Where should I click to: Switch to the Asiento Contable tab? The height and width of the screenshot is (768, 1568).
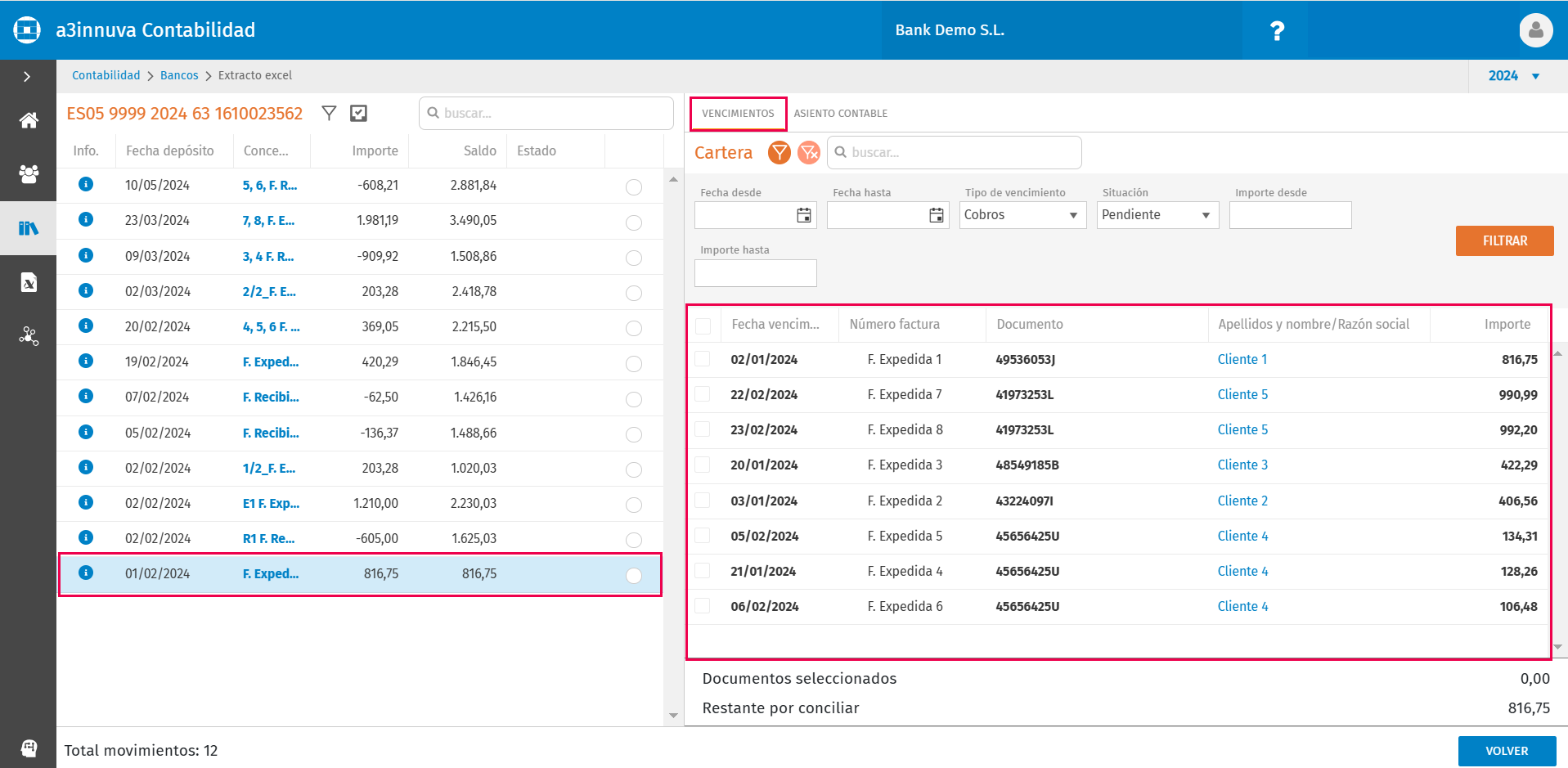pyautogui.click(x=841, y=114)
